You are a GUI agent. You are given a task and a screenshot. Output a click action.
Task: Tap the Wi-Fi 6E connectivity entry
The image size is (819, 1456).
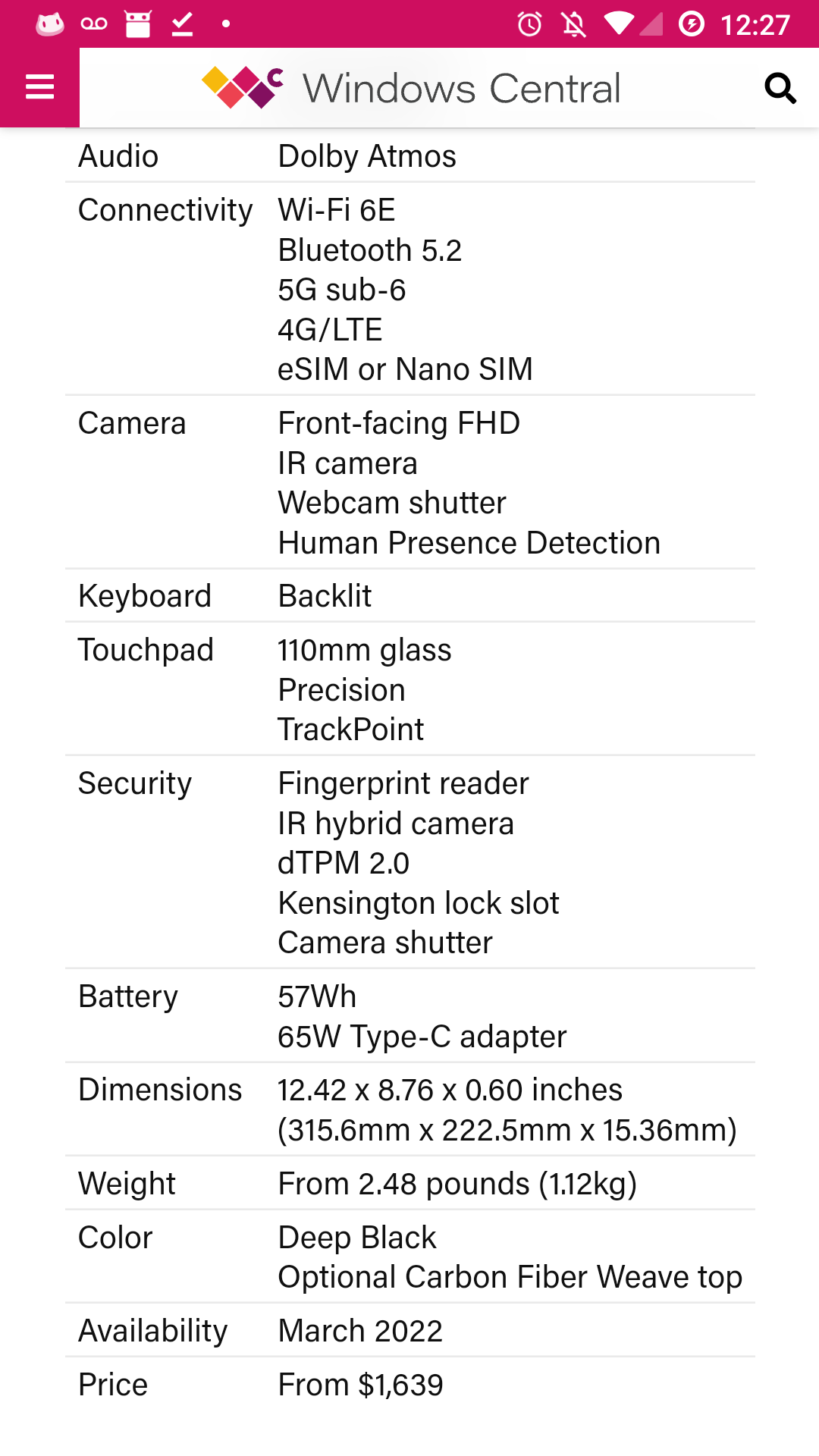coord(337,210)
